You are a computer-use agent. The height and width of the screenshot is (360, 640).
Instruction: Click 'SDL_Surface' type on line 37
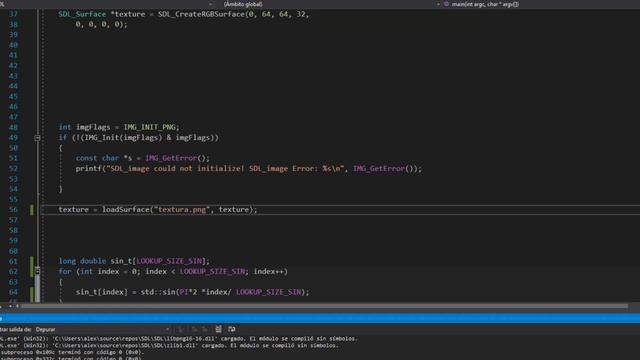[82, 14]
